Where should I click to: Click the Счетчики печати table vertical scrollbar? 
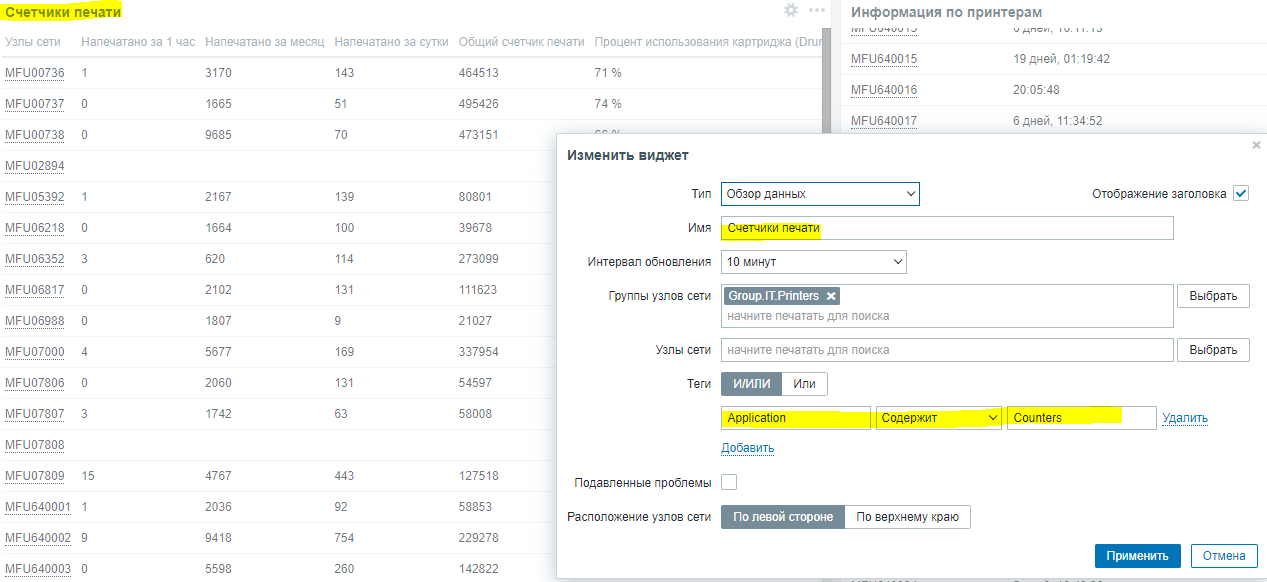coord(827,80)
